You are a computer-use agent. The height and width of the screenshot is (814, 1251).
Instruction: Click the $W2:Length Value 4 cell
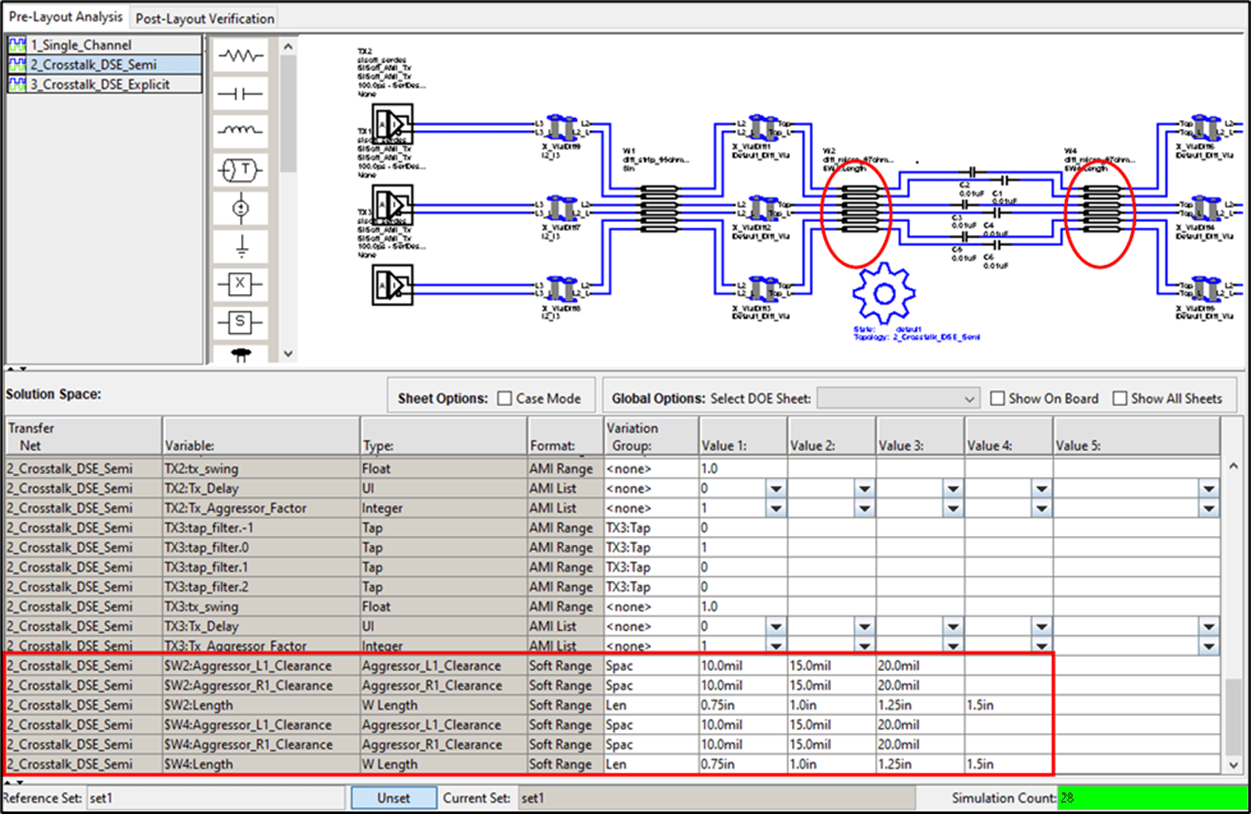click(1009, 705)
